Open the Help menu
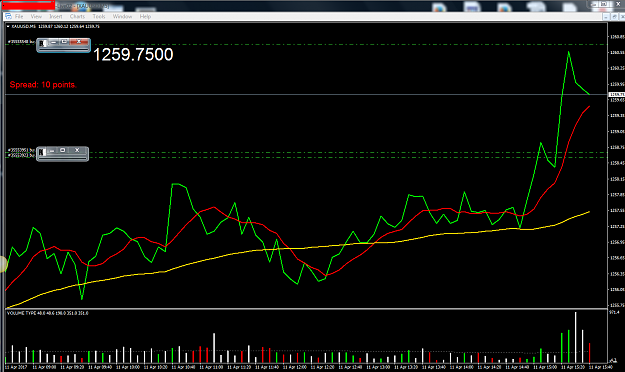This screenshot has height=372, width=625. click(145, 16)
